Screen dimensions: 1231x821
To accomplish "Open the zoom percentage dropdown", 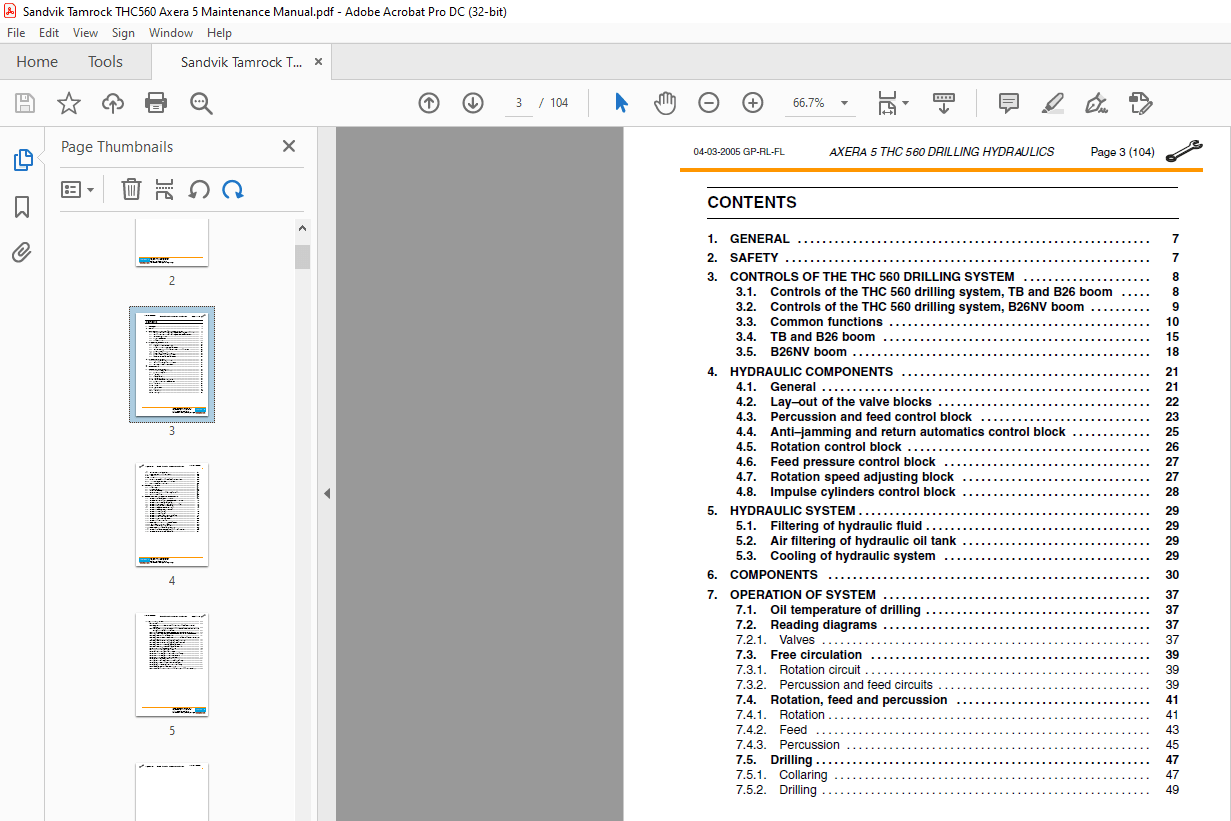I will point(843,102).
